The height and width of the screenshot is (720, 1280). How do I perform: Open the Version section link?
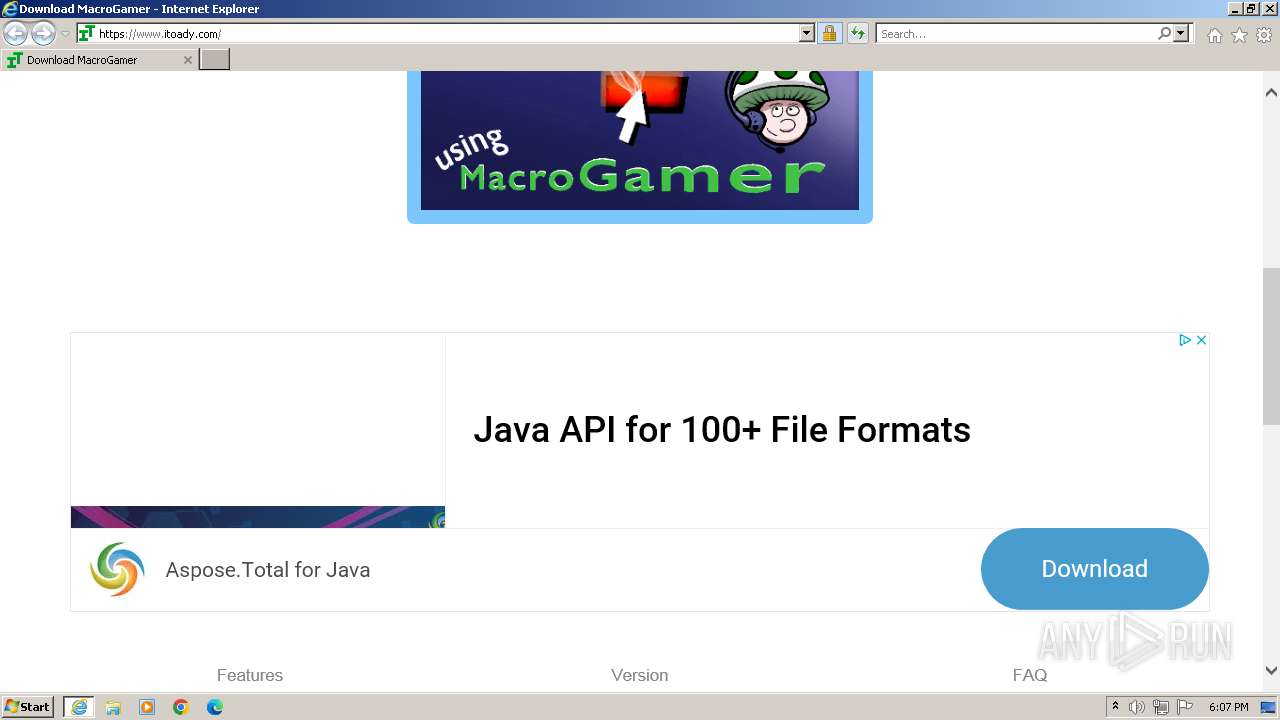[x=640, y=675]
